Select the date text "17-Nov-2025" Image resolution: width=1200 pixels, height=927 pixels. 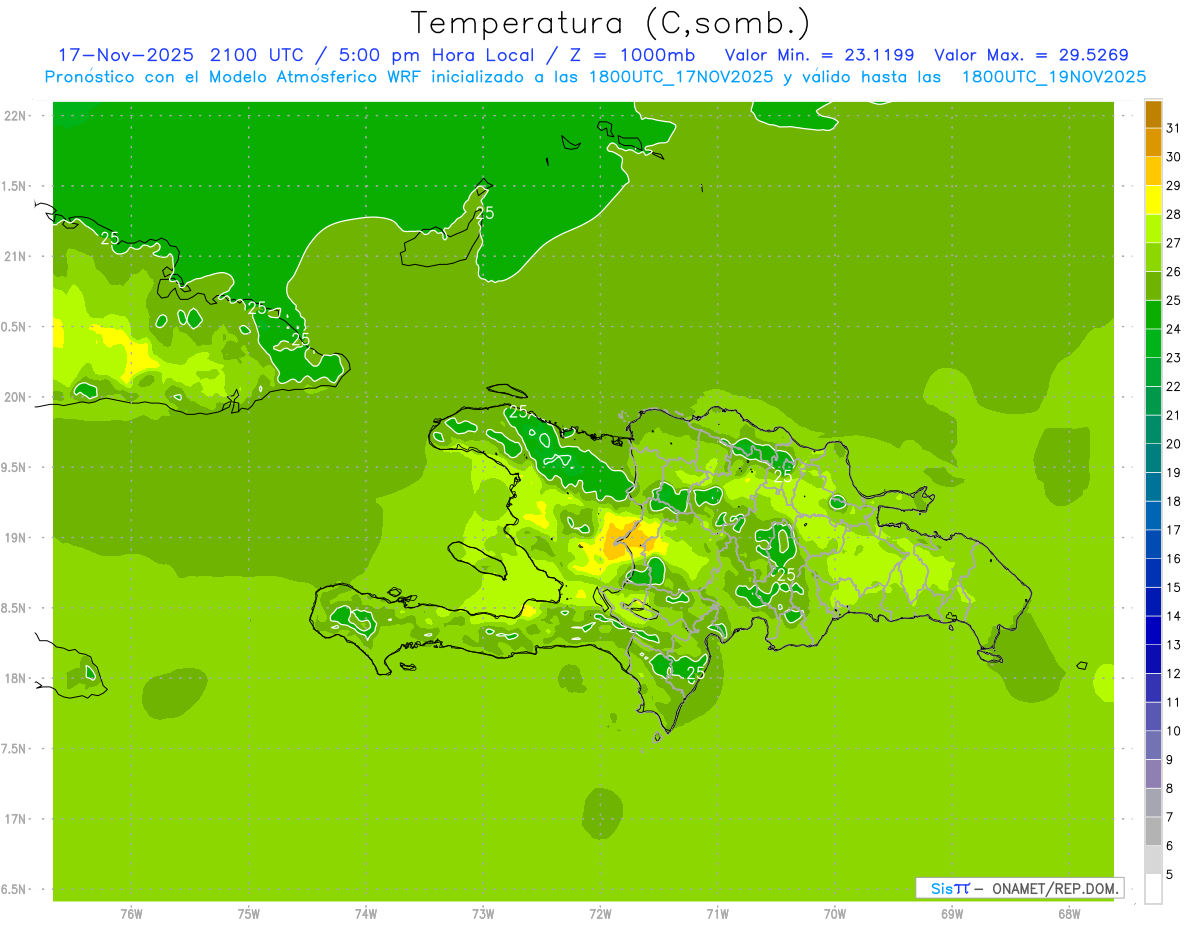coord(126,55)
